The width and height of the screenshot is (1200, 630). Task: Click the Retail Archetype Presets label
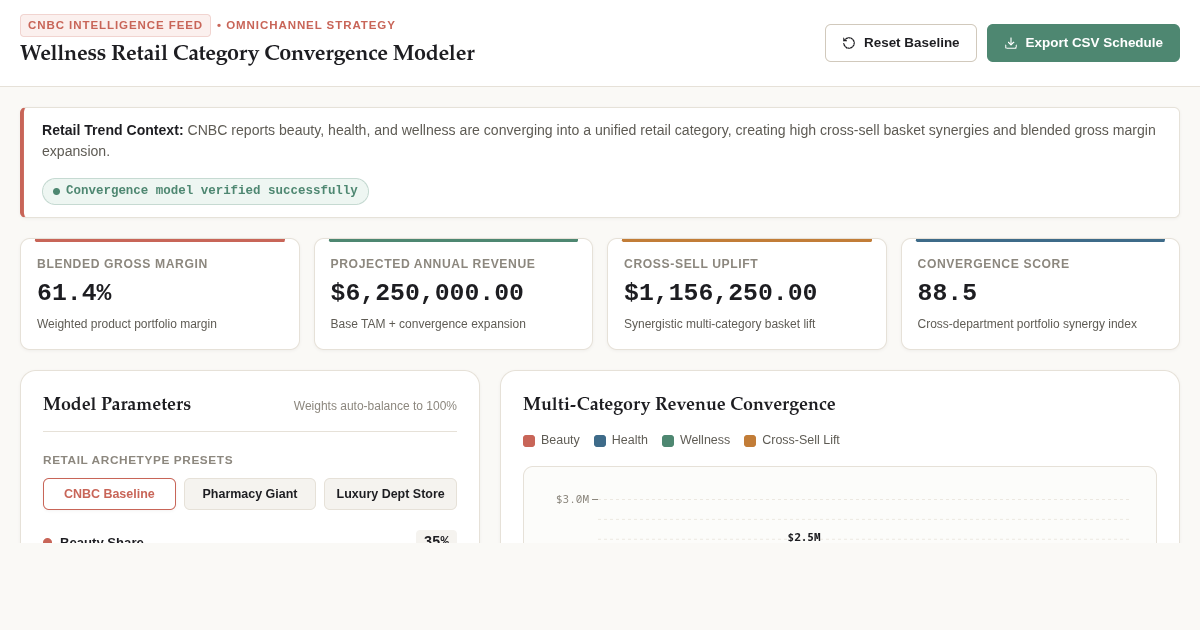tap(138, 460)
